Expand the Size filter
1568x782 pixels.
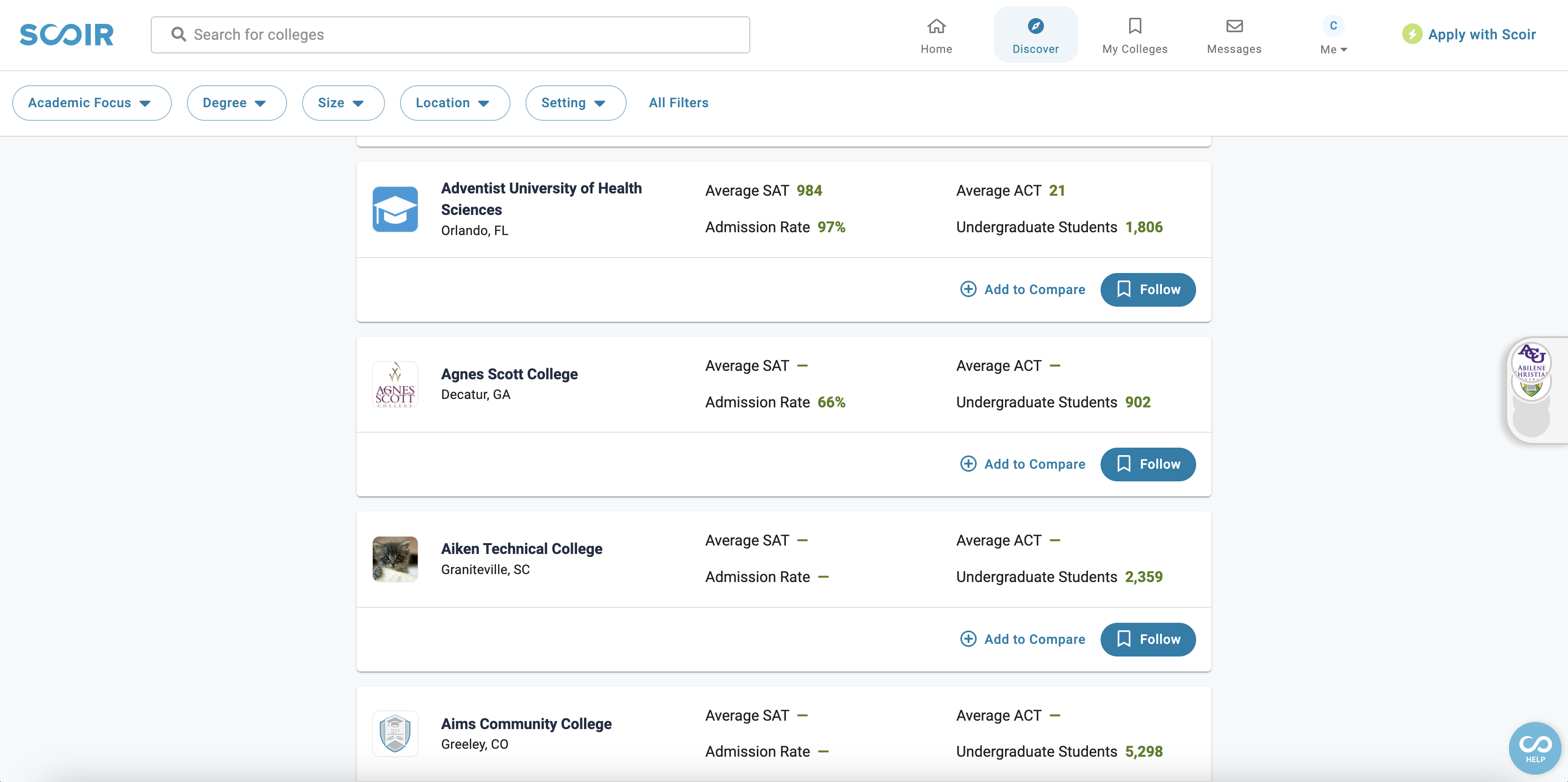click(343, 103)
